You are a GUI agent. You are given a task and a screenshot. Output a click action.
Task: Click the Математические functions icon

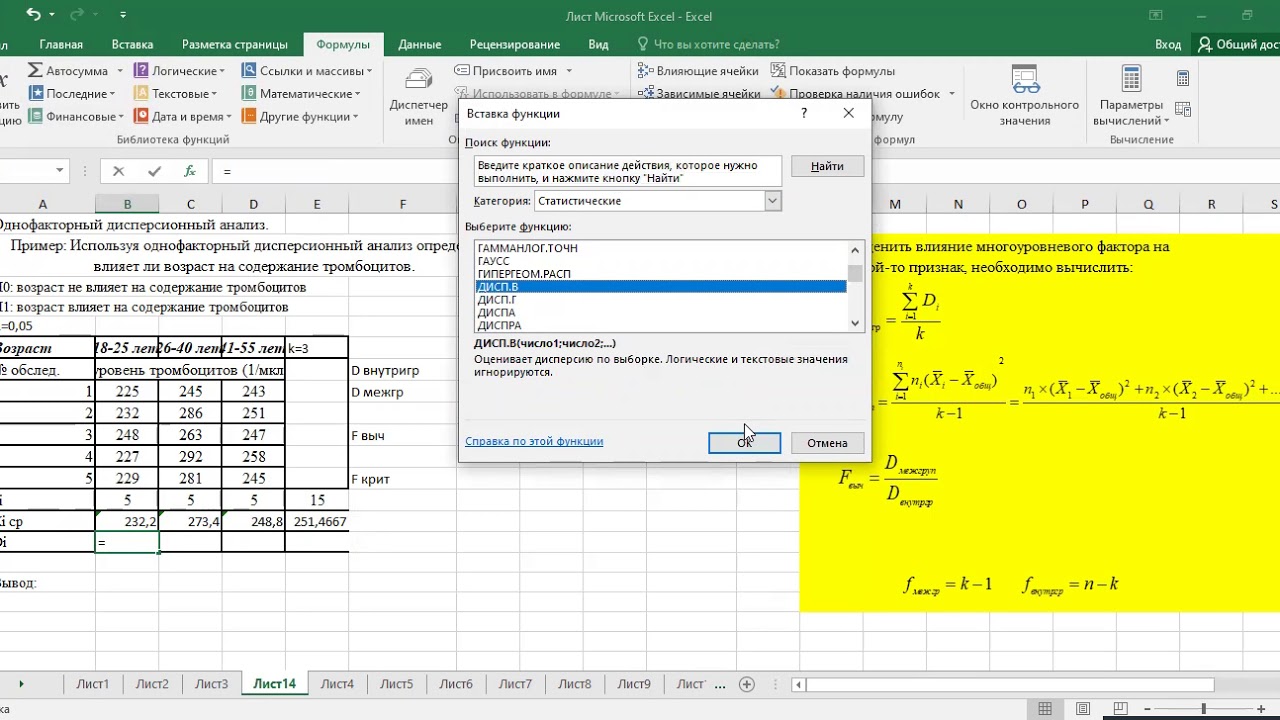pyautogui.click(x=248, y=93)
